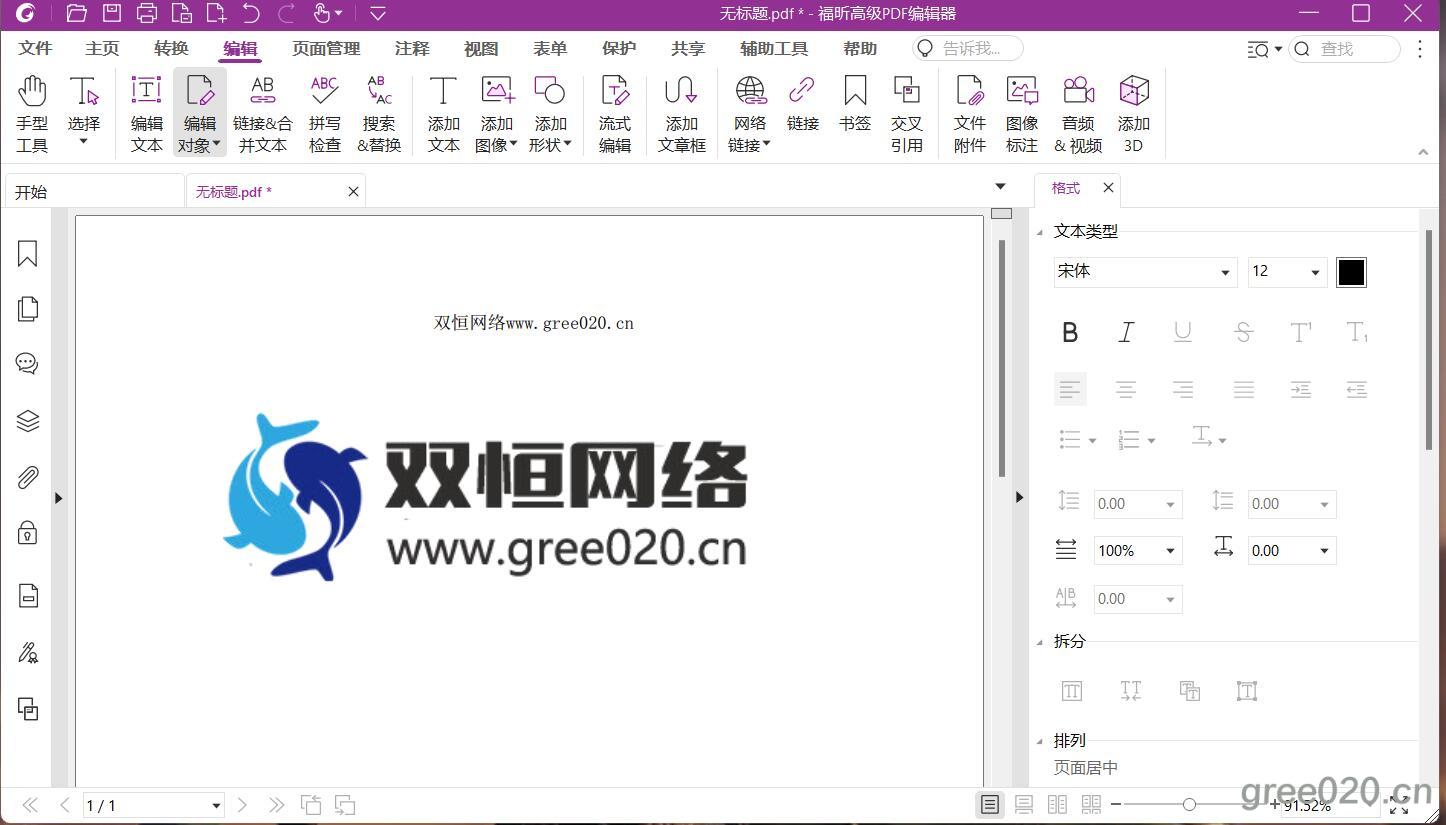Open the Link & Join Text tool
This screenshot has width=1446, height=825.
point(263,113)
